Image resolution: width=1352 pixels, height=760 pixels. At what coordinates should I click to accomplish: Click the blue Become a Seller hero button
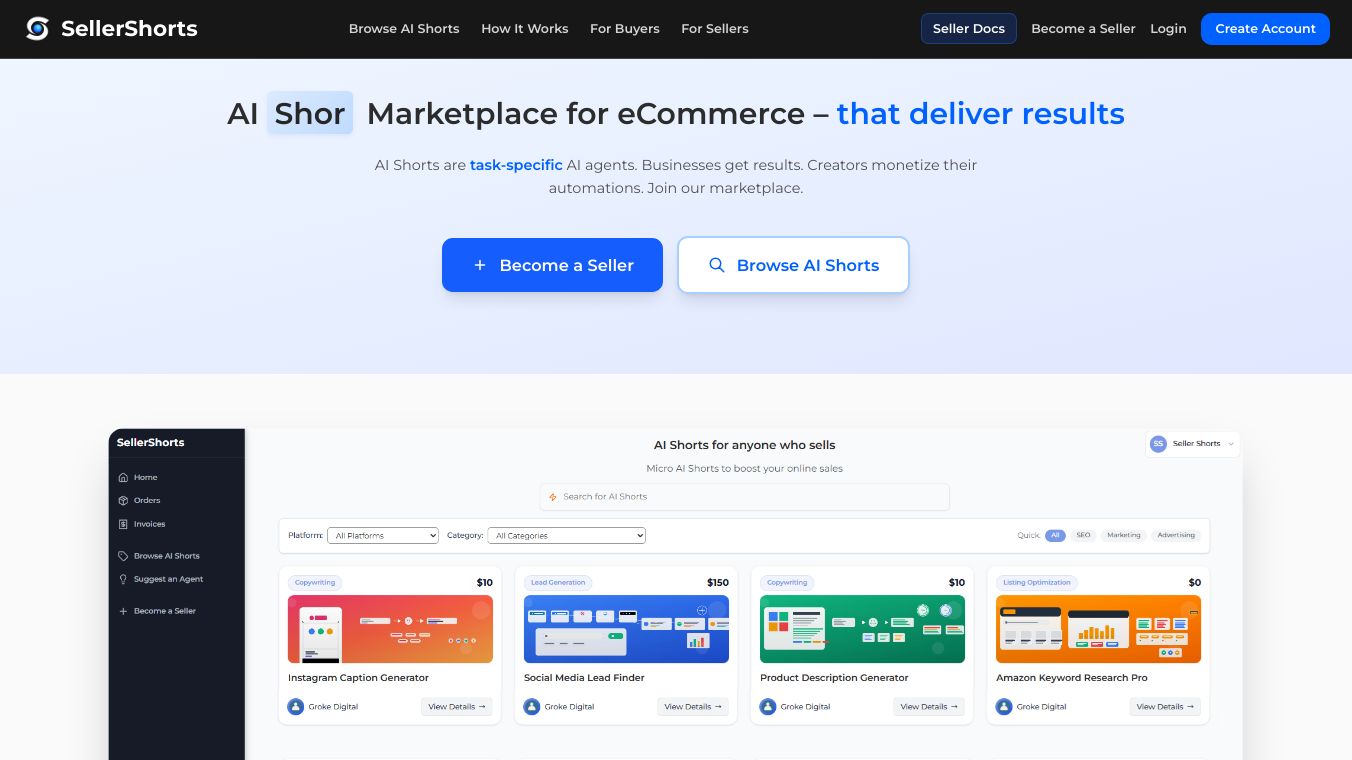click(x=553, y=265)
